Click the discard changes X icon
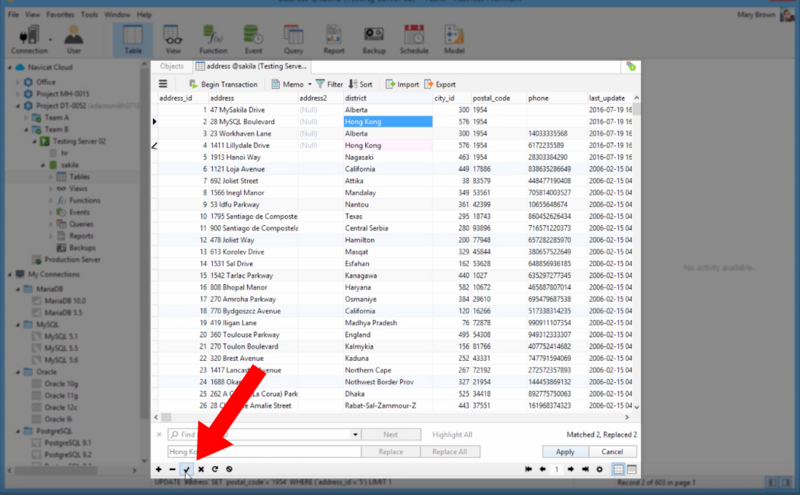The width and height of the screenshot is (800, 495). 201,469
